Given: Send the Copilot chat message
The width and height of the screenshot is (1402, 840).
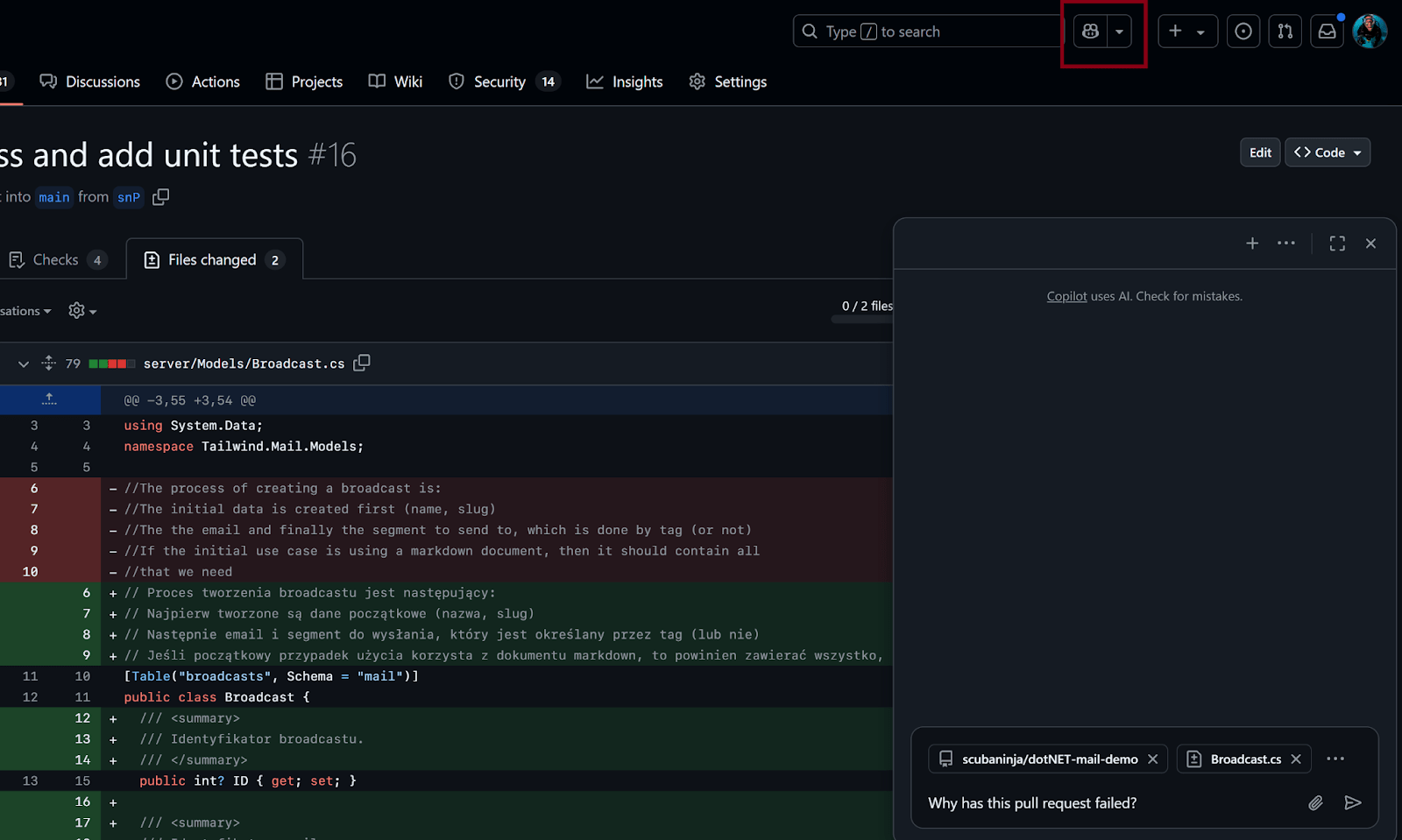Looking at the screenshot, I should click(x=1353, y=802).
